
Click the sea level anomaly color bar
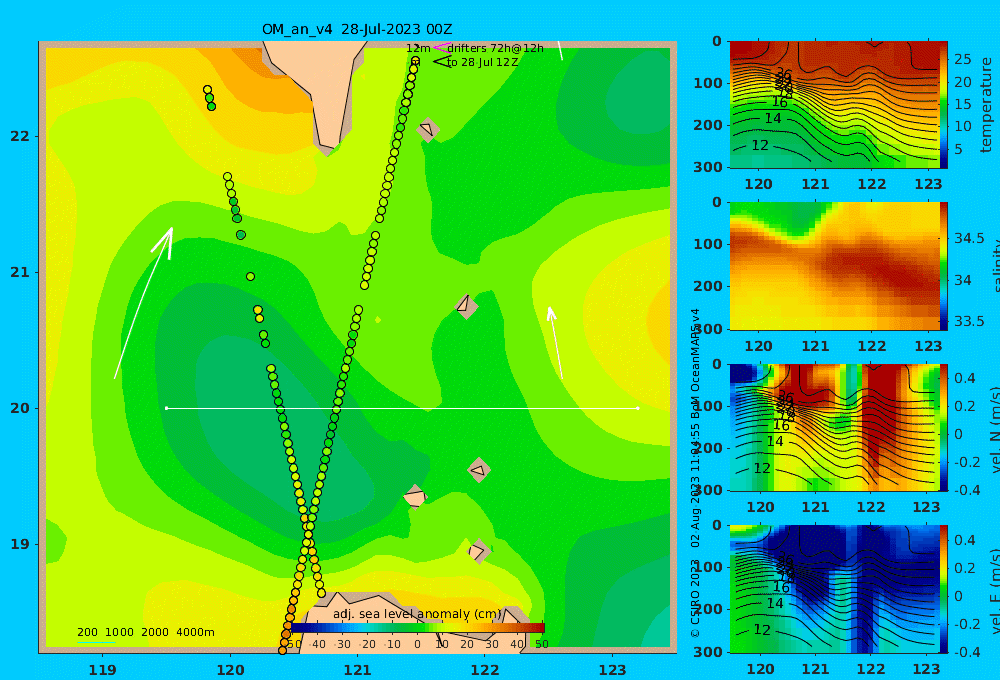(x=418, y=628)
